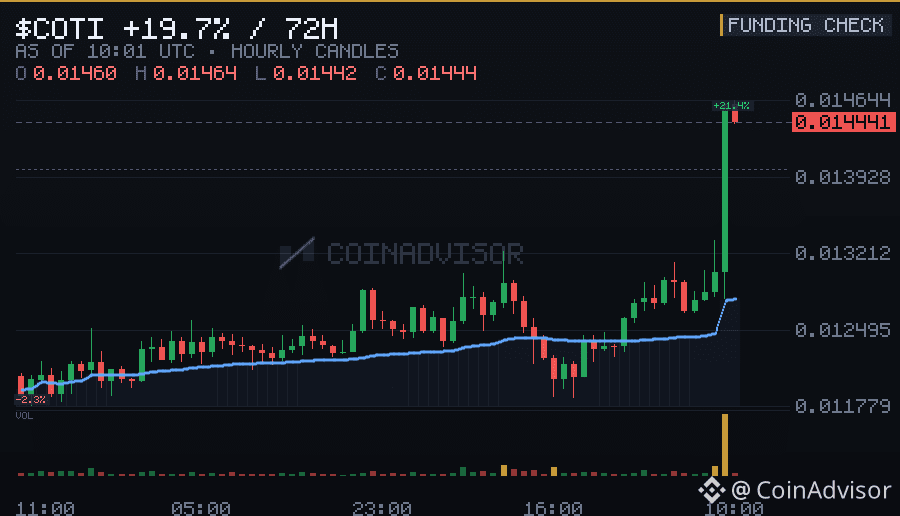
Task: Click the VOL volume panel label
Action: pos(24,416)
